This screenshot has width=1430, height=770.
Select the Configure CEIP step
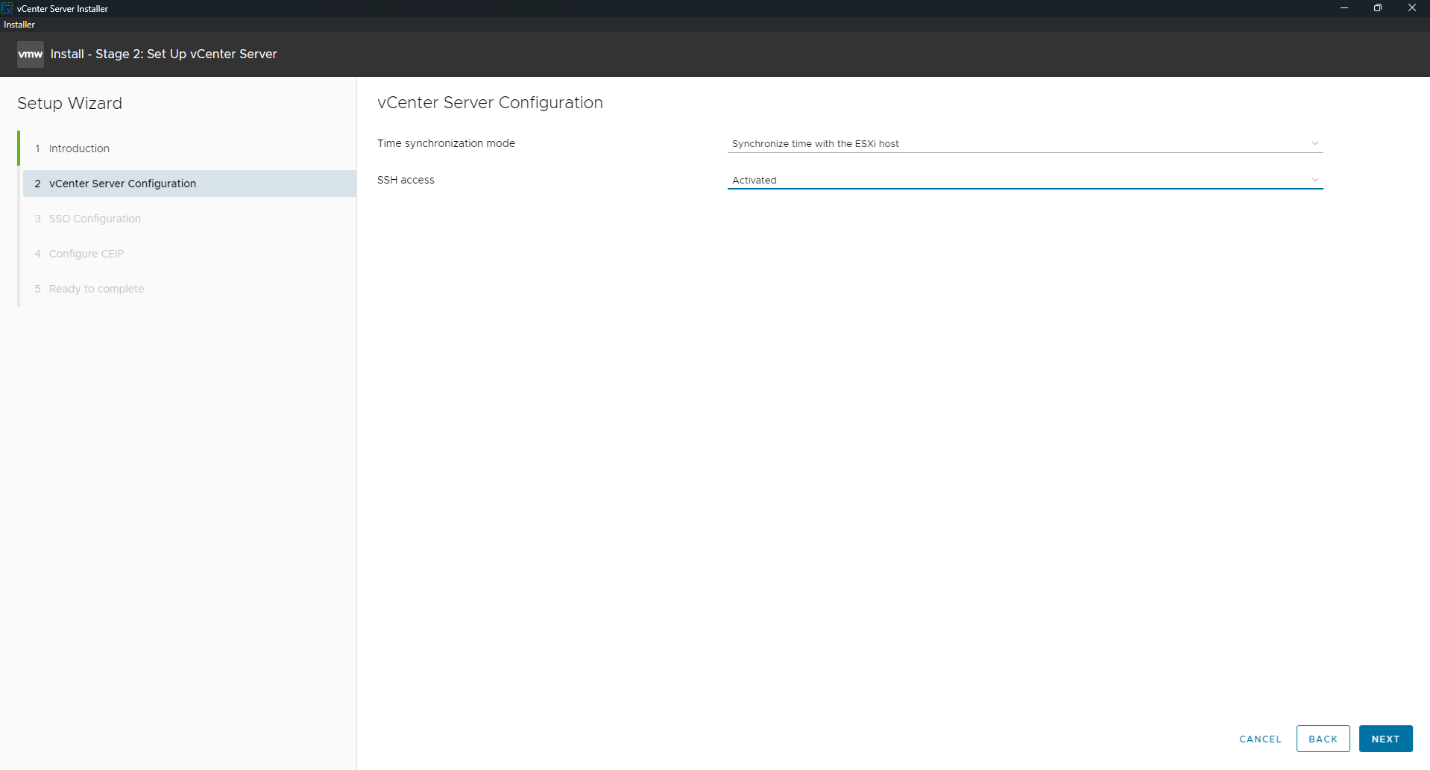pyautogui.click(x=87, y=253)
